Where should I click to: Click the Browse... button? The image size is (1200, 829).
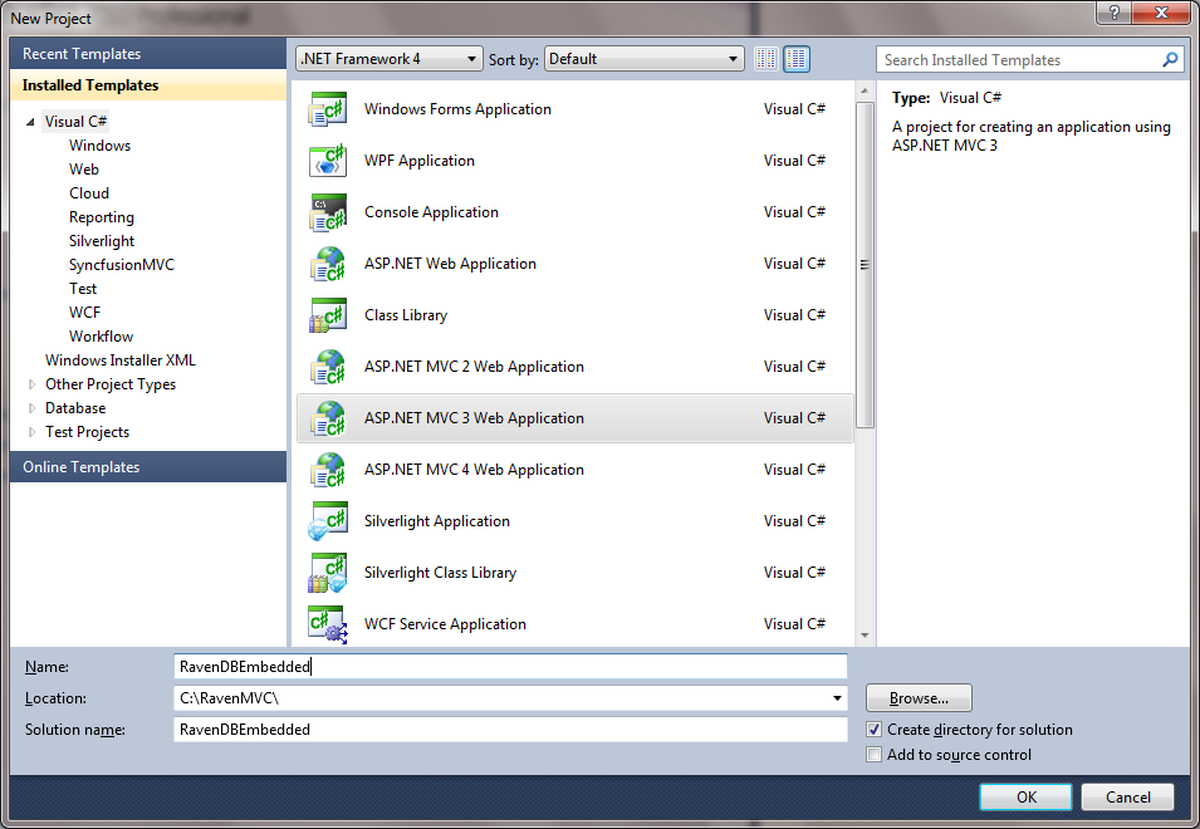point(918,698)
